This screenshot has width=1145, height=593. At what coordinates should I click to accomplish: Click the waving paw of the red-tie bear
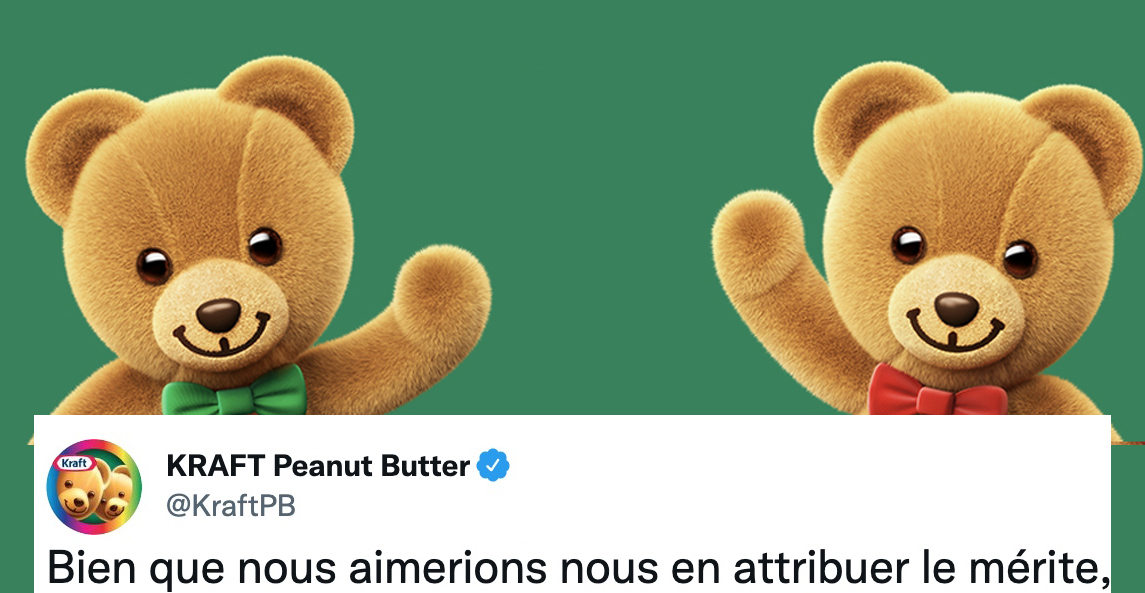click(x=759, y=241)
